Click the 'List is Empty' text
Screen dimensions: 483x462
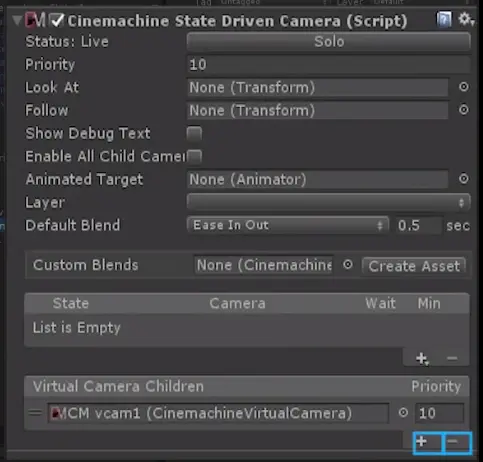click(76, 328)
